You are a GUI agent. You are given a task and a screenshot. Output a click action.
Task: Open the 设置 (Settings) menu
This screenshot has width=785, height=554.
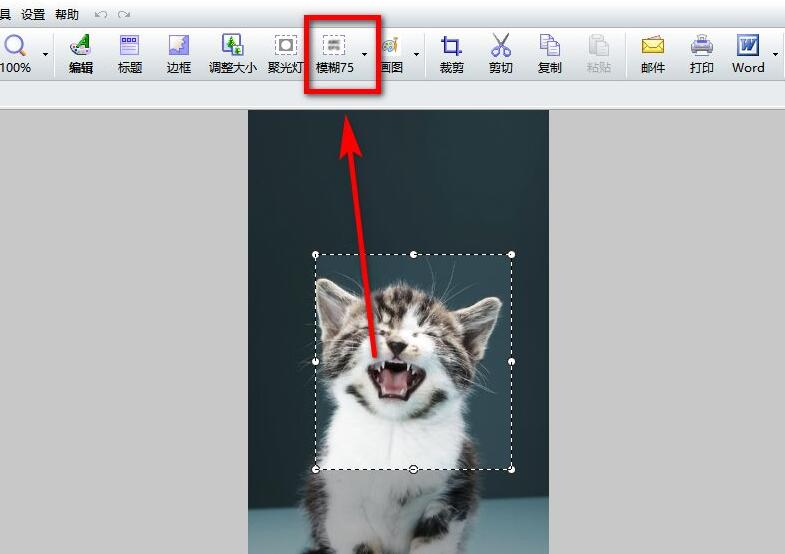[33, 15]
